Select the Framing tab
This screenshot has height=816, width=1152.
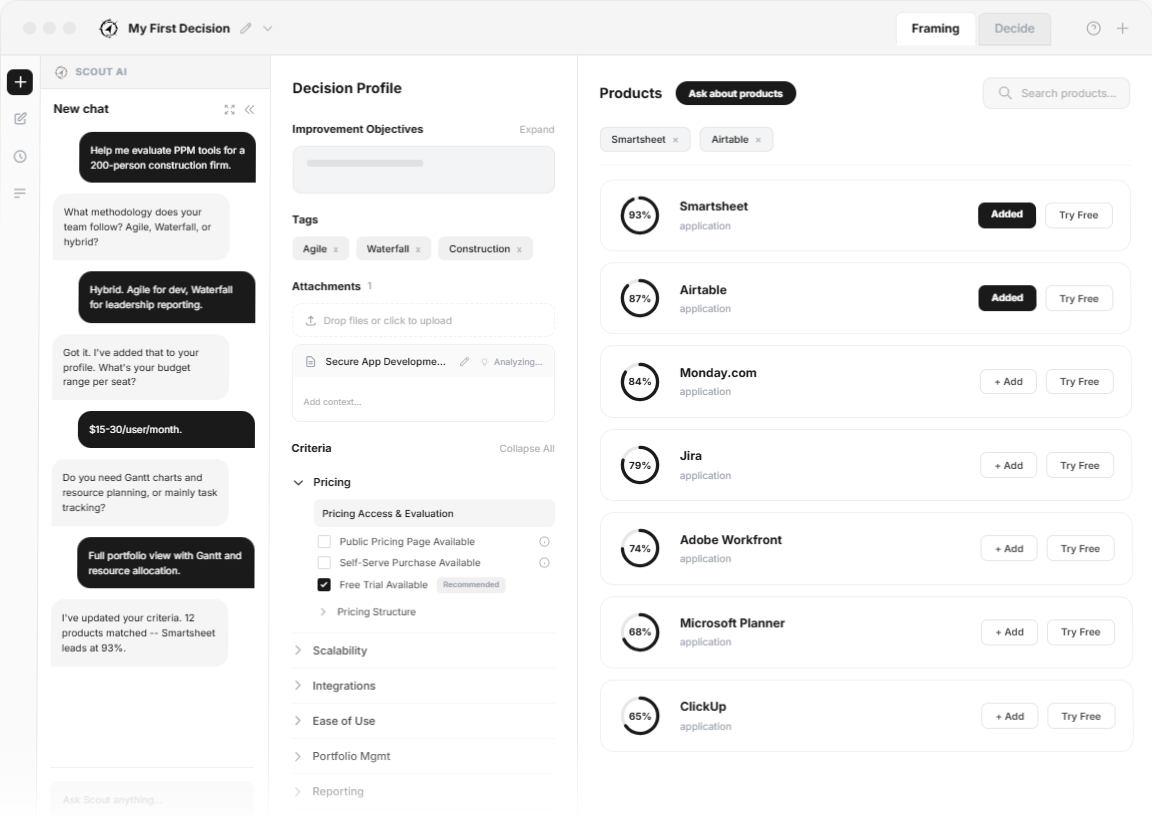(x=935, y=29)
